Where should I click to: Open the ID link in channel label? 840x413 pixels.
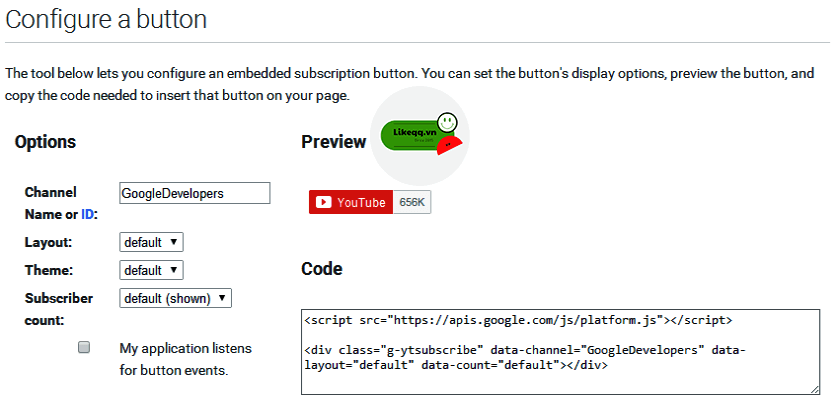pos(87,215)
